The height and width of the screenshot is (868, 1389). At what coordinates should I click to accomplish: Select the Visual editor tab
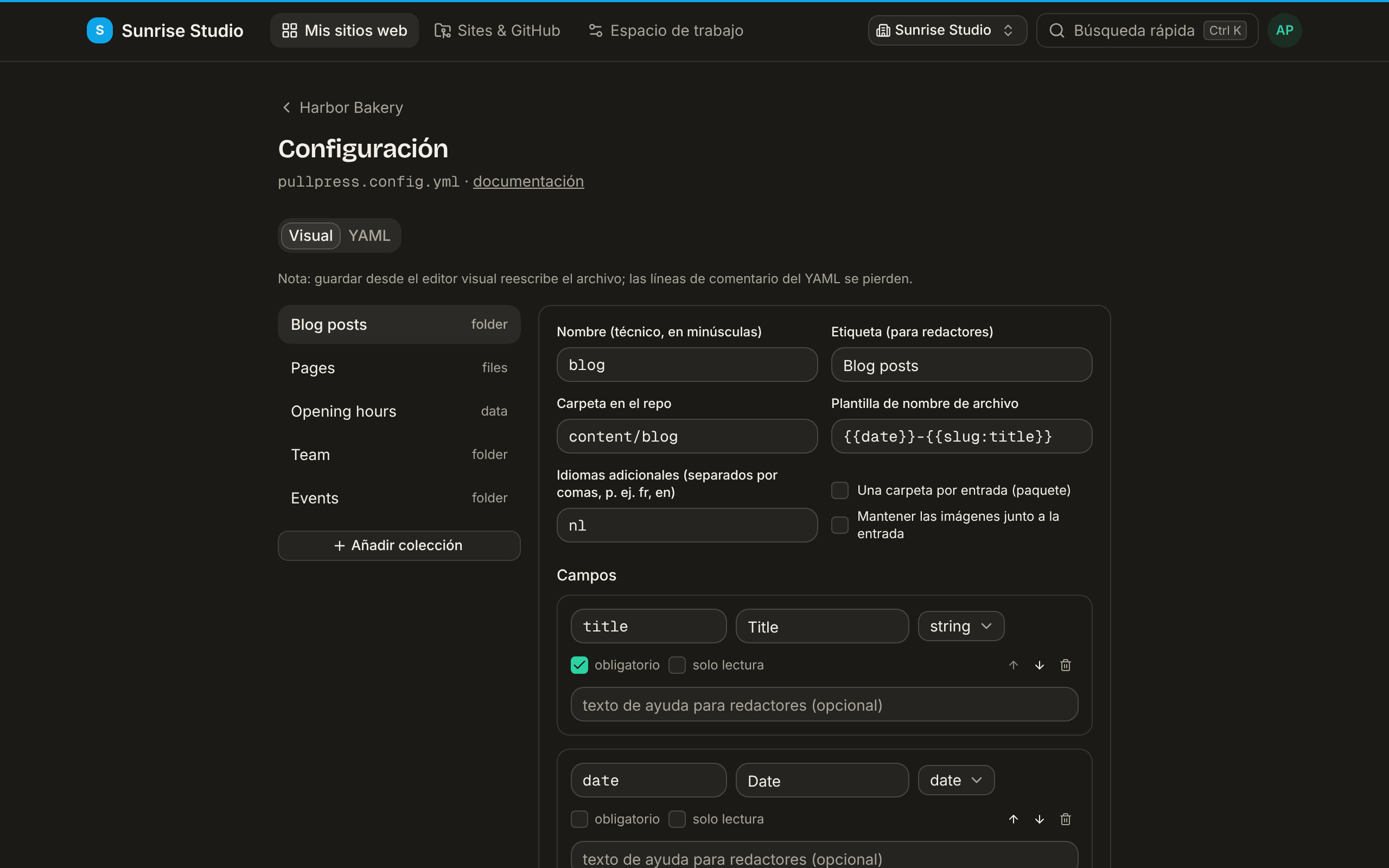tap(310, 235)
